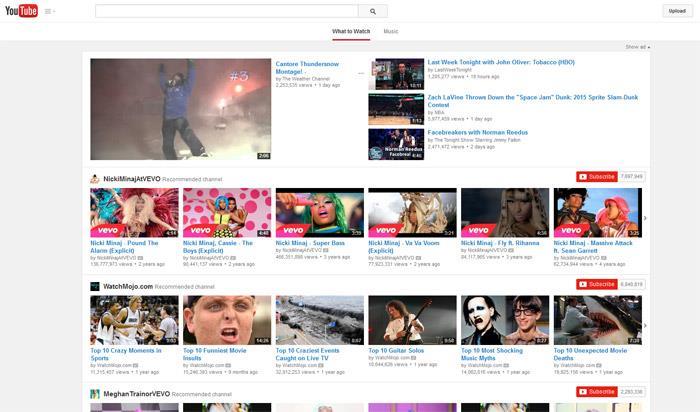
Task: Open Top 10 Unexpected Movie Deaths thumbnail
Action: [598, 320]
